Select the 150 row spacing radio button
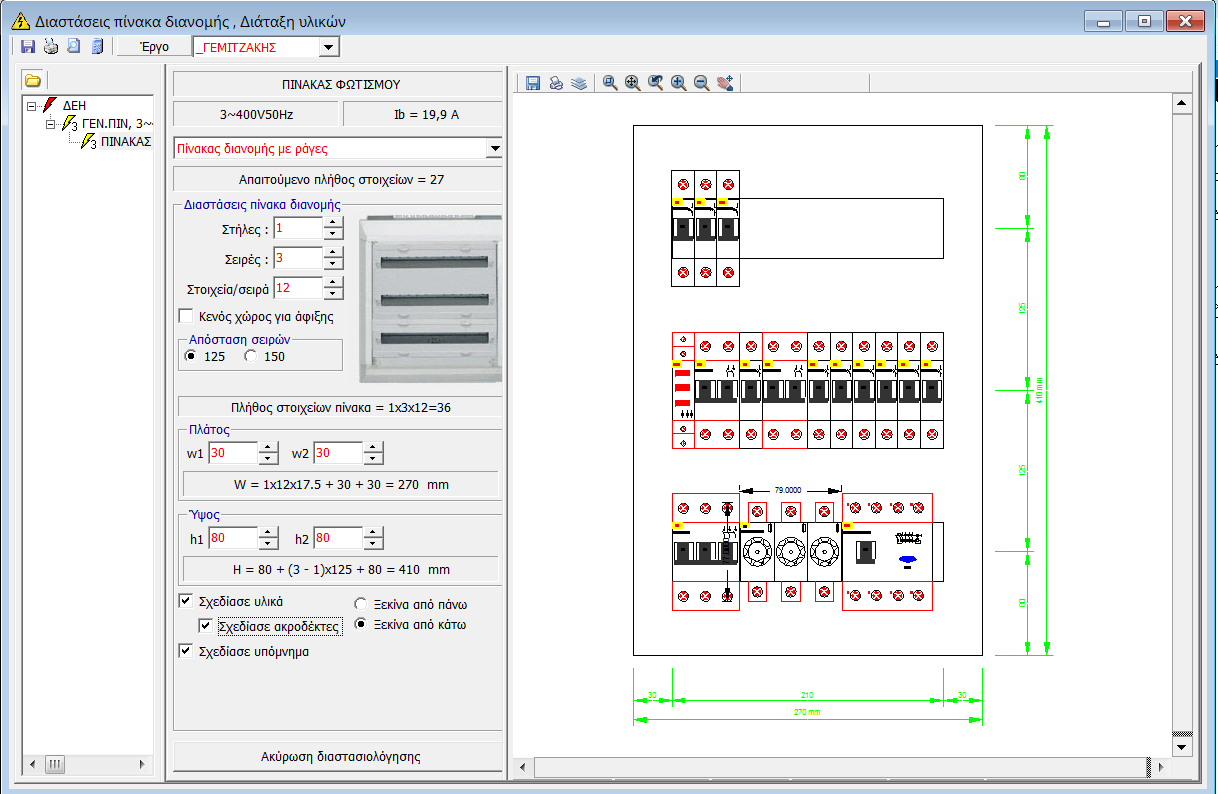 pos(250,356)
